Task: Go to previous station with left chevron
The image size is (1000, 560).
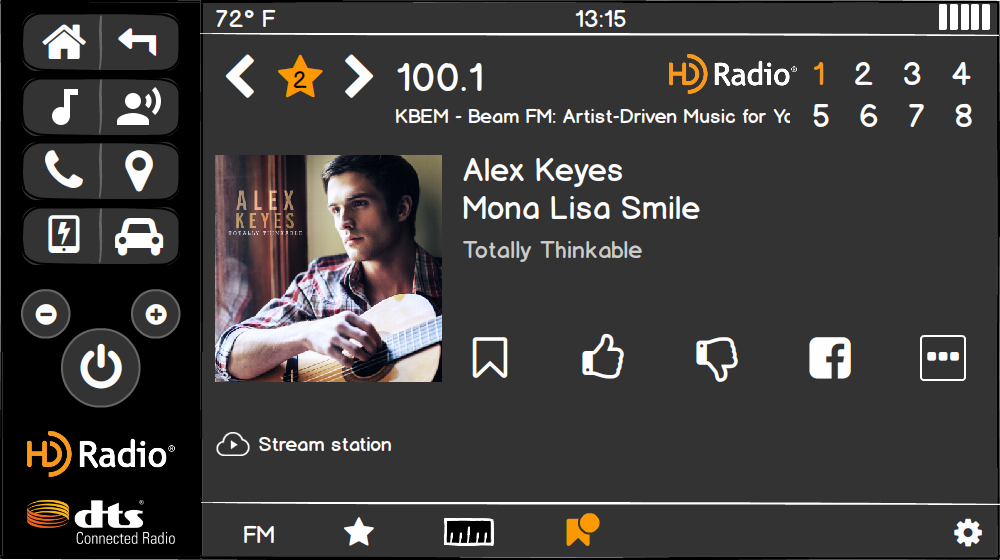Action: pos(240,77)
